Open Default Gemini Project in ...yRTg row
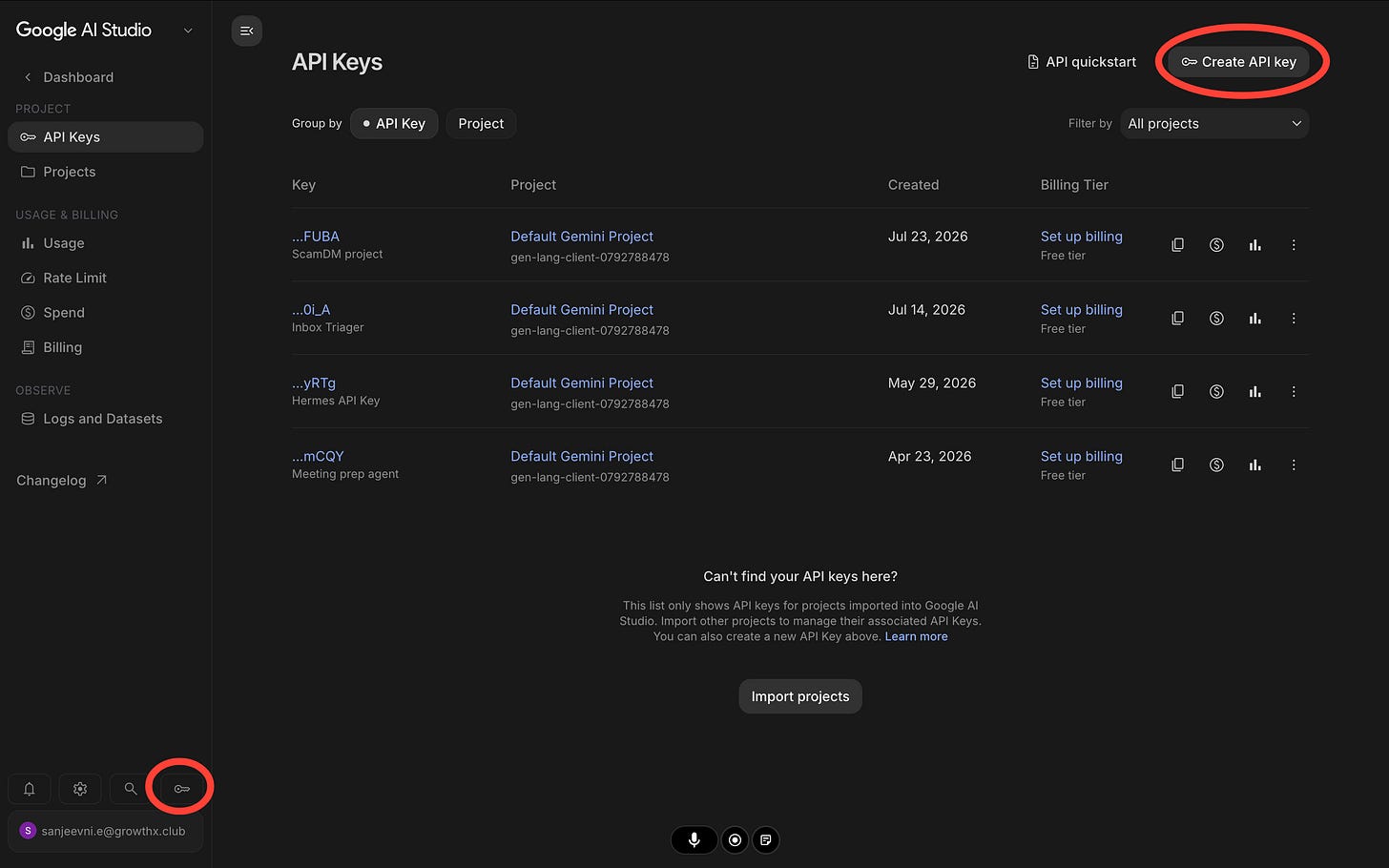 click(582, 383)
